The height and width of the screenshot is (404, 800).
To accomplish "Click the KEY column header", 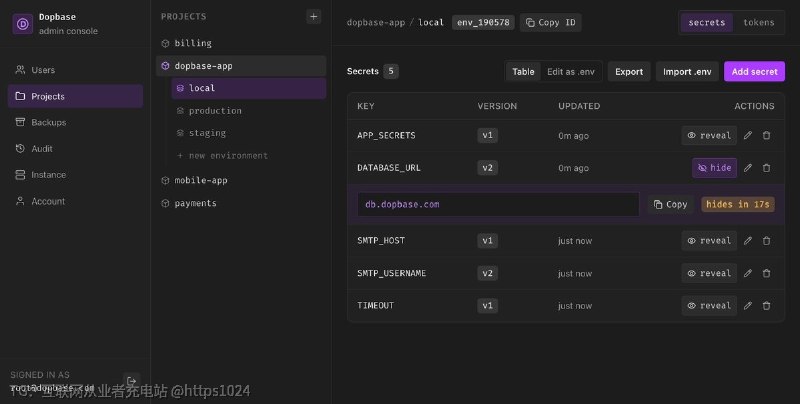I will (366, 106).
